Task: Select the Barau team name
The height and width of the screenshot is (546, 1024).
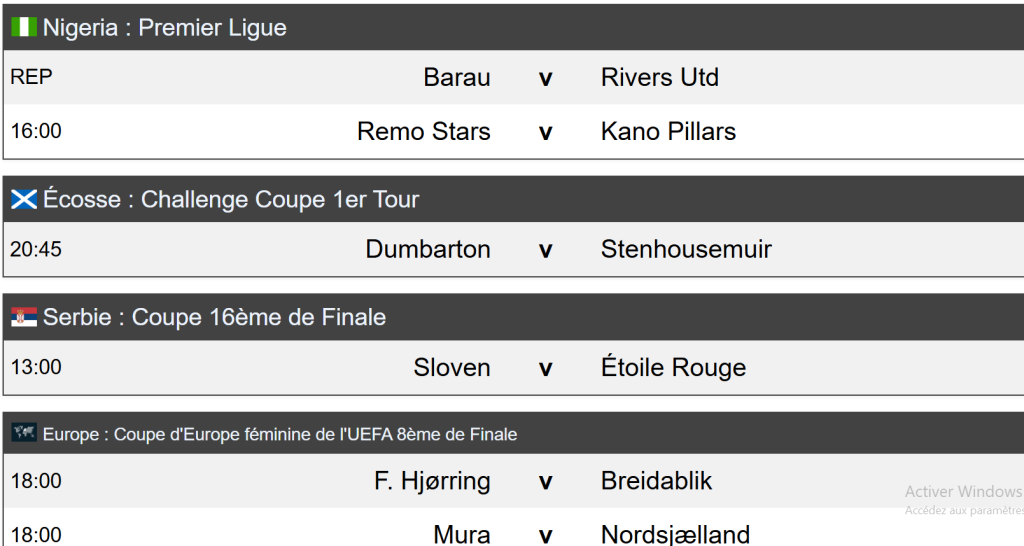Action: (x=456, y=77)
